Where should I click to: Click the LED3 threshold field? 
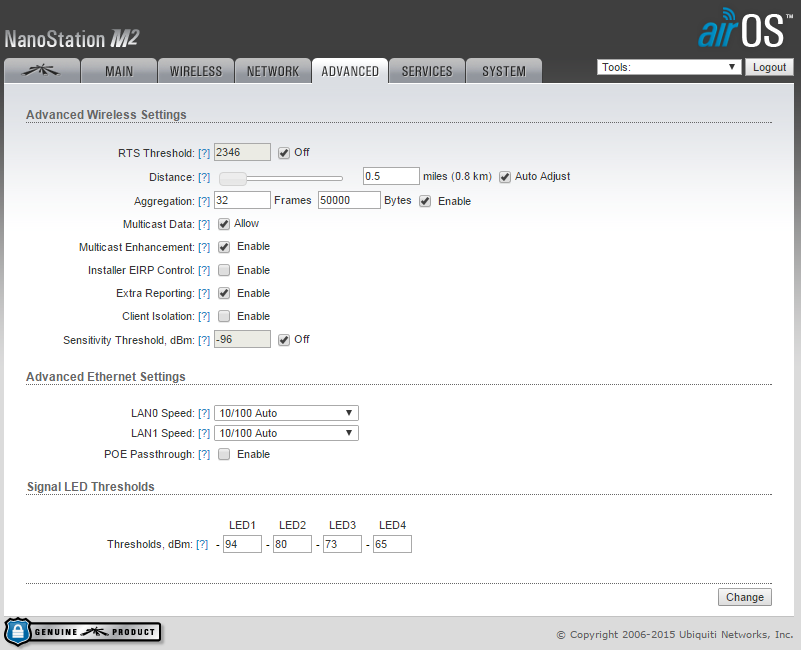342,544
